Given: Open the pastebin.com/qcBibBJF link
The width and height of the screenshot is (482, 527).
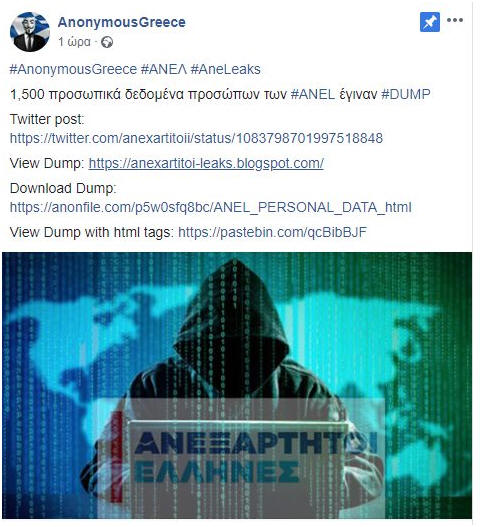Looking at the screenshot, I should point(272,232).
